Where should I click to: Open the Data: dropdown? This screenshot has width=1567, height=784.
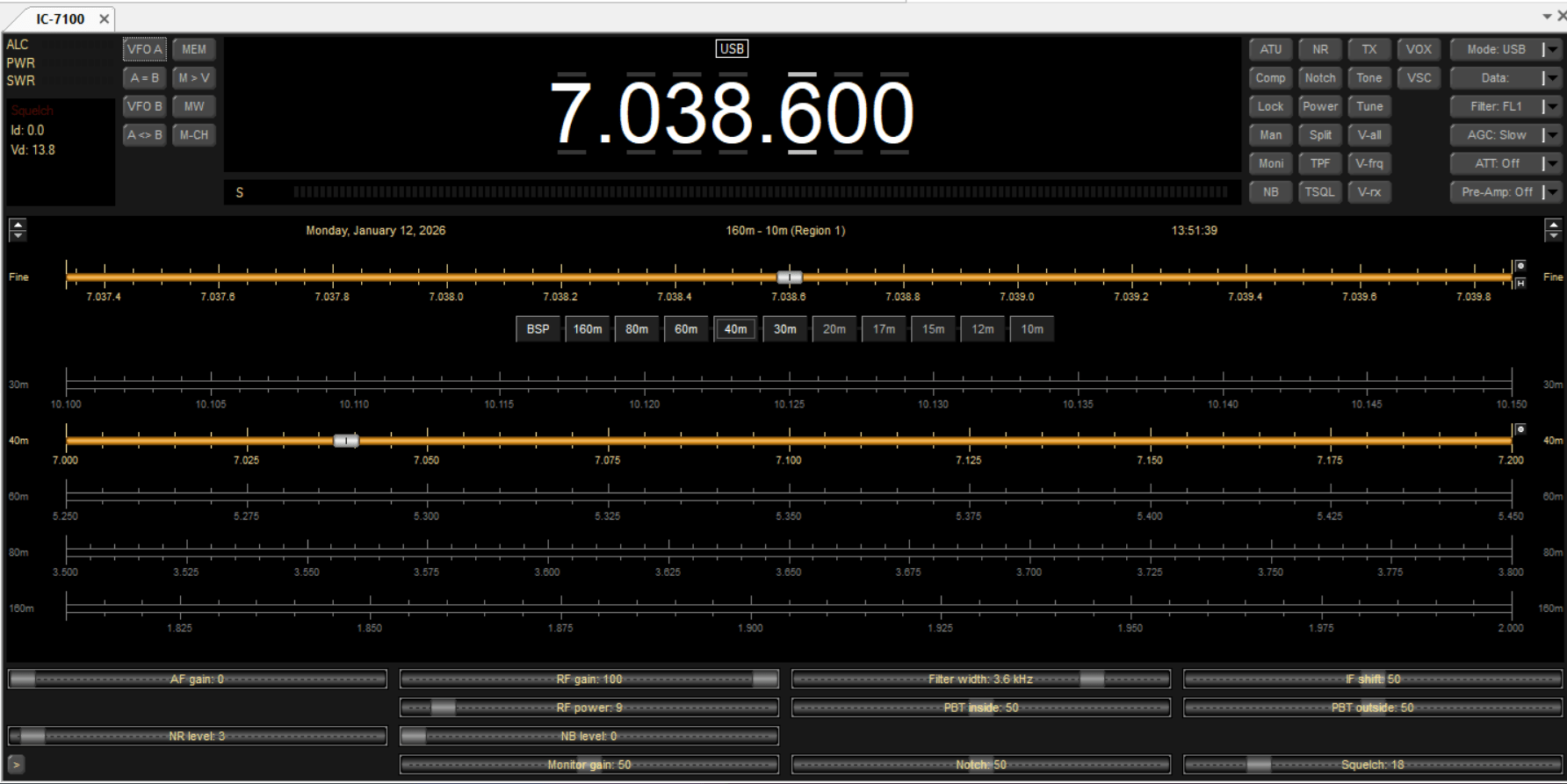[x=1506, y=78]
